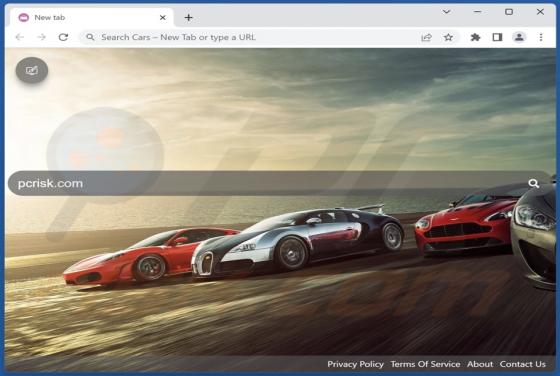Go forward with the forward arrow

(41, 37)
